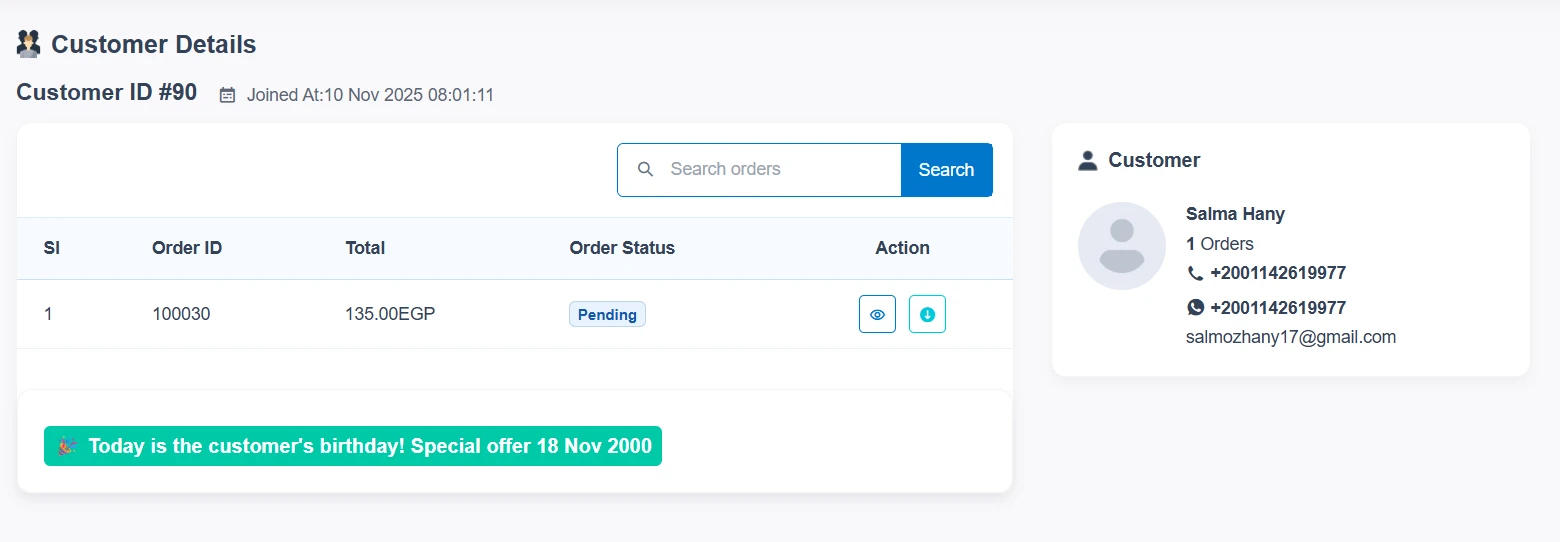
Task: Click order ID 100030 in the table
Action: coord(181,314)
